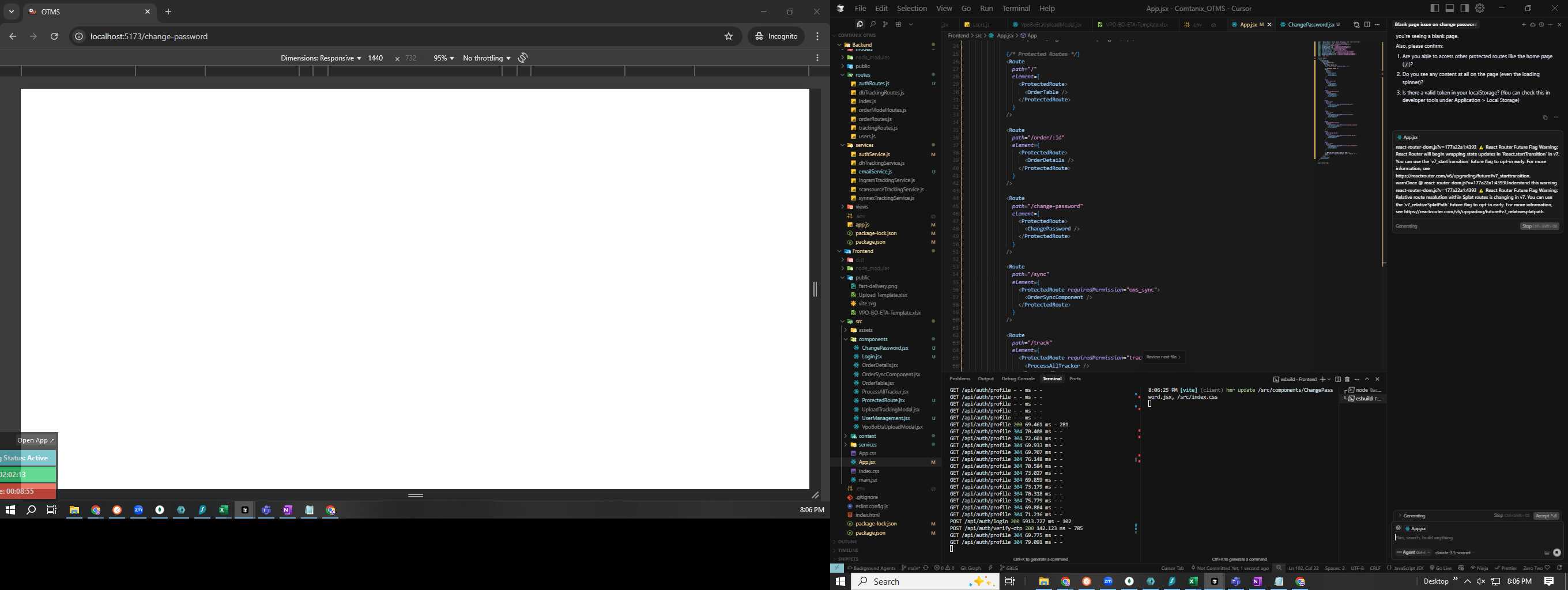
Task: Open the Explorer view icon in Cursor
Action: (x=860, y=24)
